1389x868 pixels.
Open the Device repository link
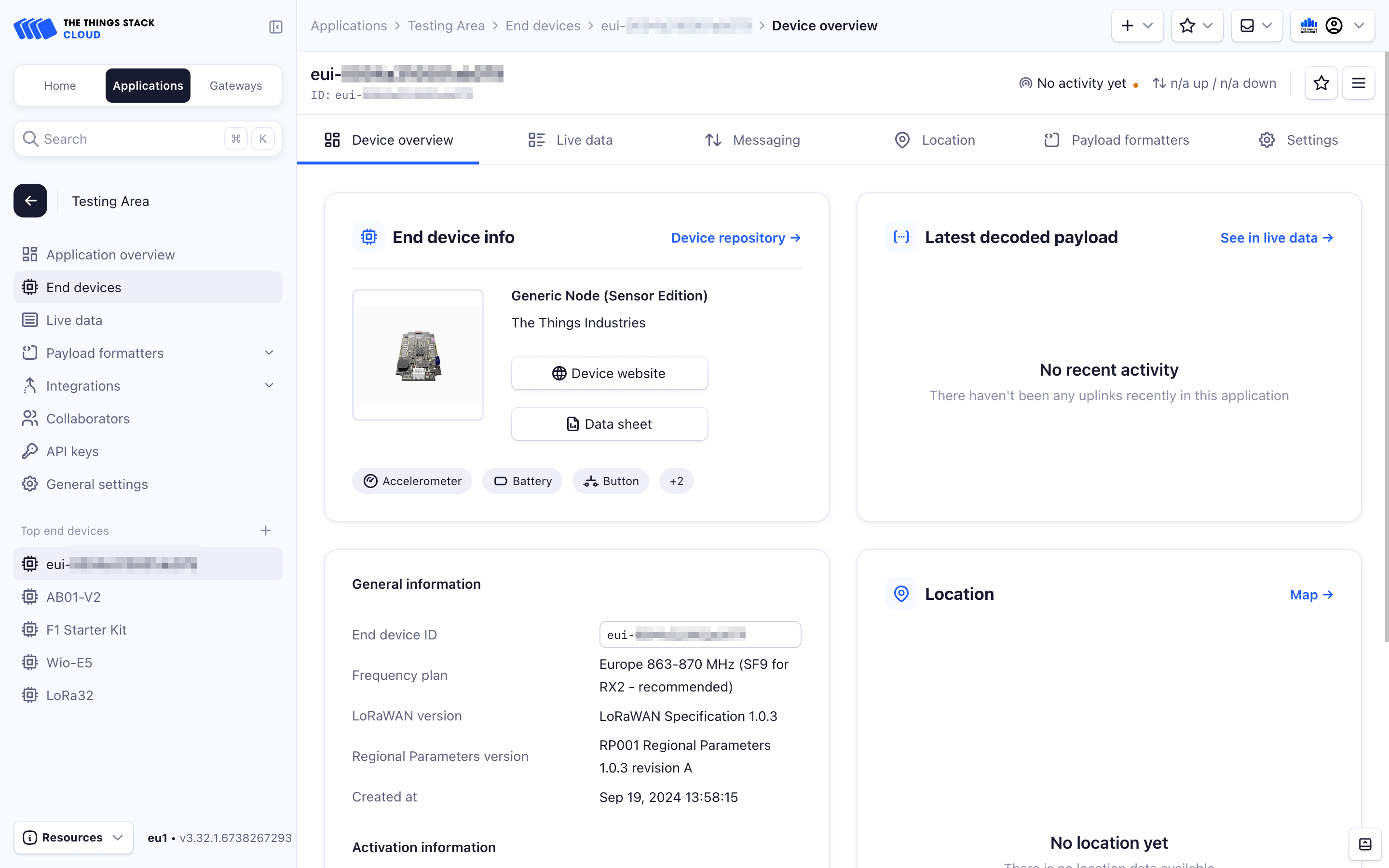(x=736, y=237)
